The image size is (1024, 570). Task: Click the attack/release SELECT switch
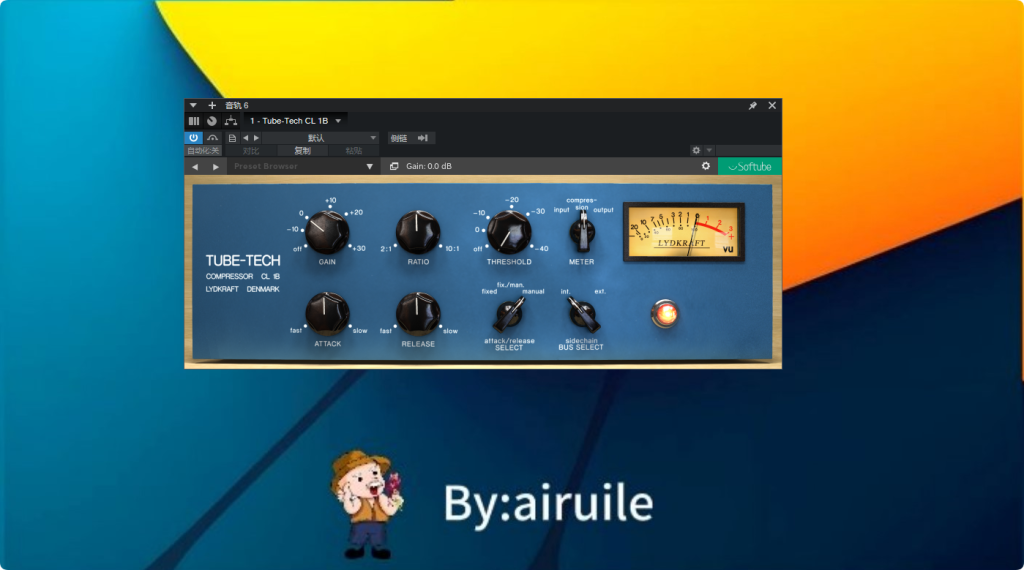pyautogui.click(x=509, y=315)
